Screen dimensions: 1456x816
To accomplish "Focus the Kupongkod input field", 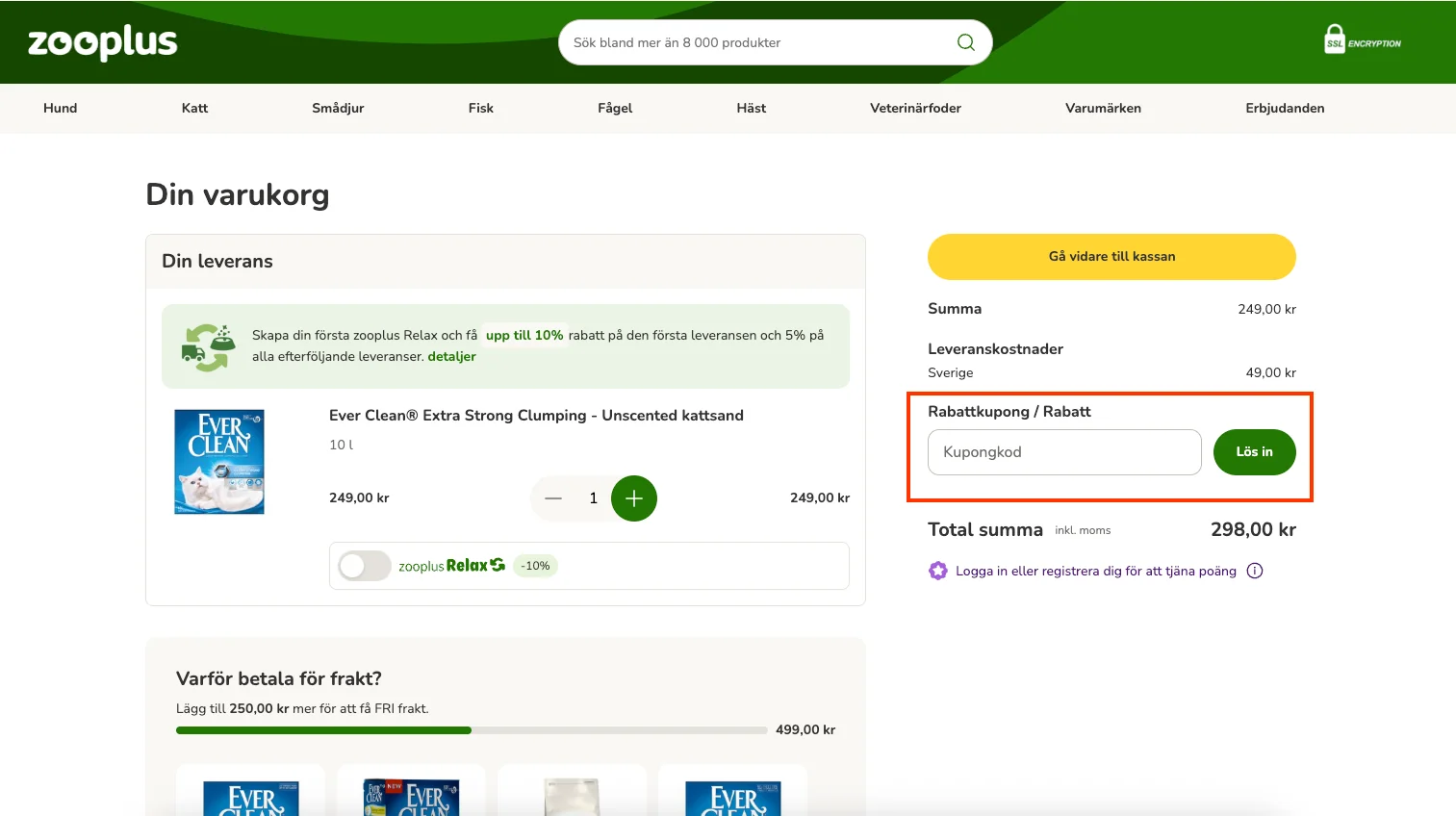I will point(1063,452).
